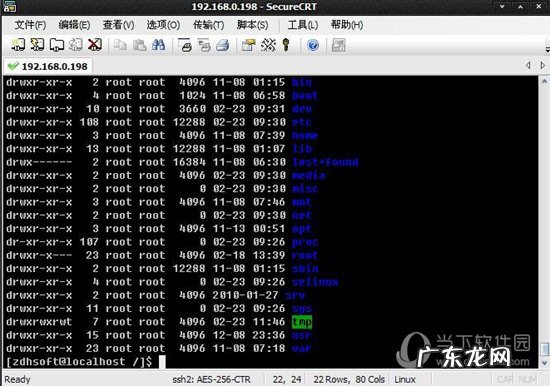550x386 pixels.
Task: Click the Quick Connect lightning icon
Action: (x=37, y=45)
